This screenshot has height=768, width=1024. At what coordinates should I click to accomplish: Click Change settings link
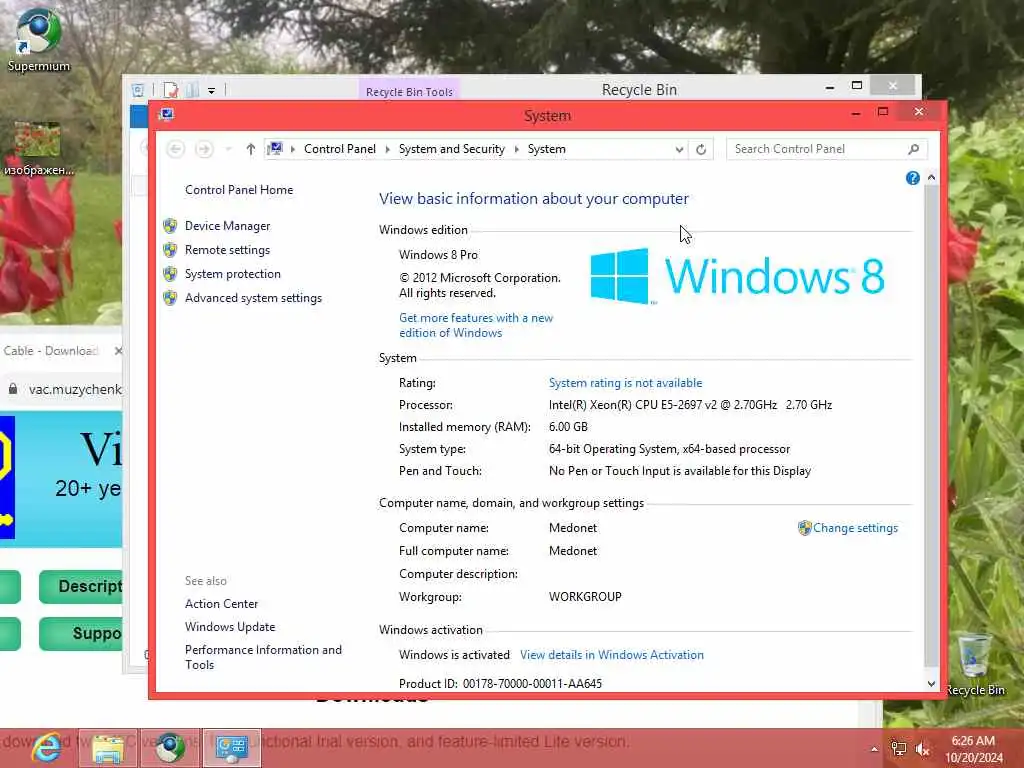856,528
